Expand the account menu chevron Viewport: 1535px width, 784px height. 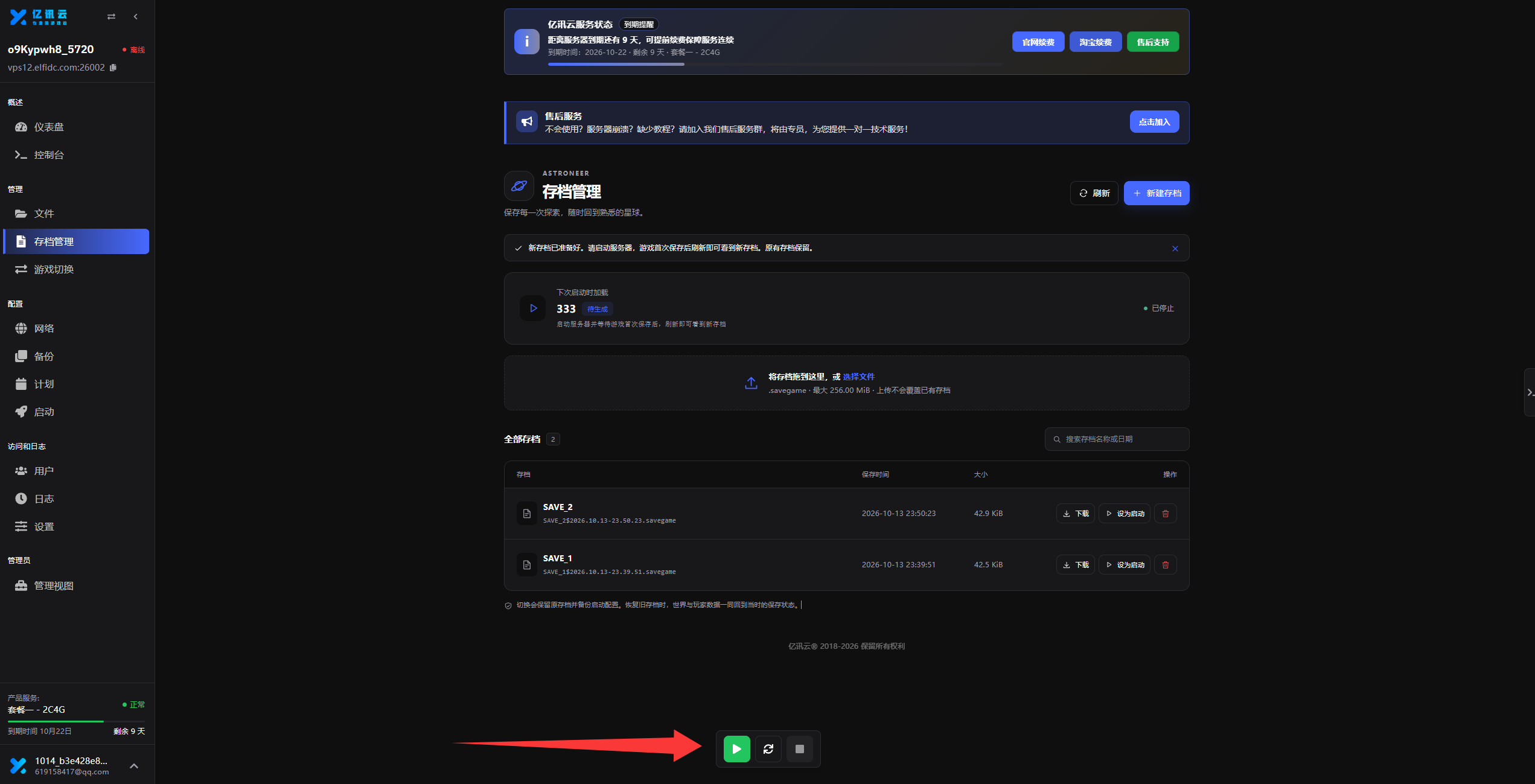pos(134,766)
